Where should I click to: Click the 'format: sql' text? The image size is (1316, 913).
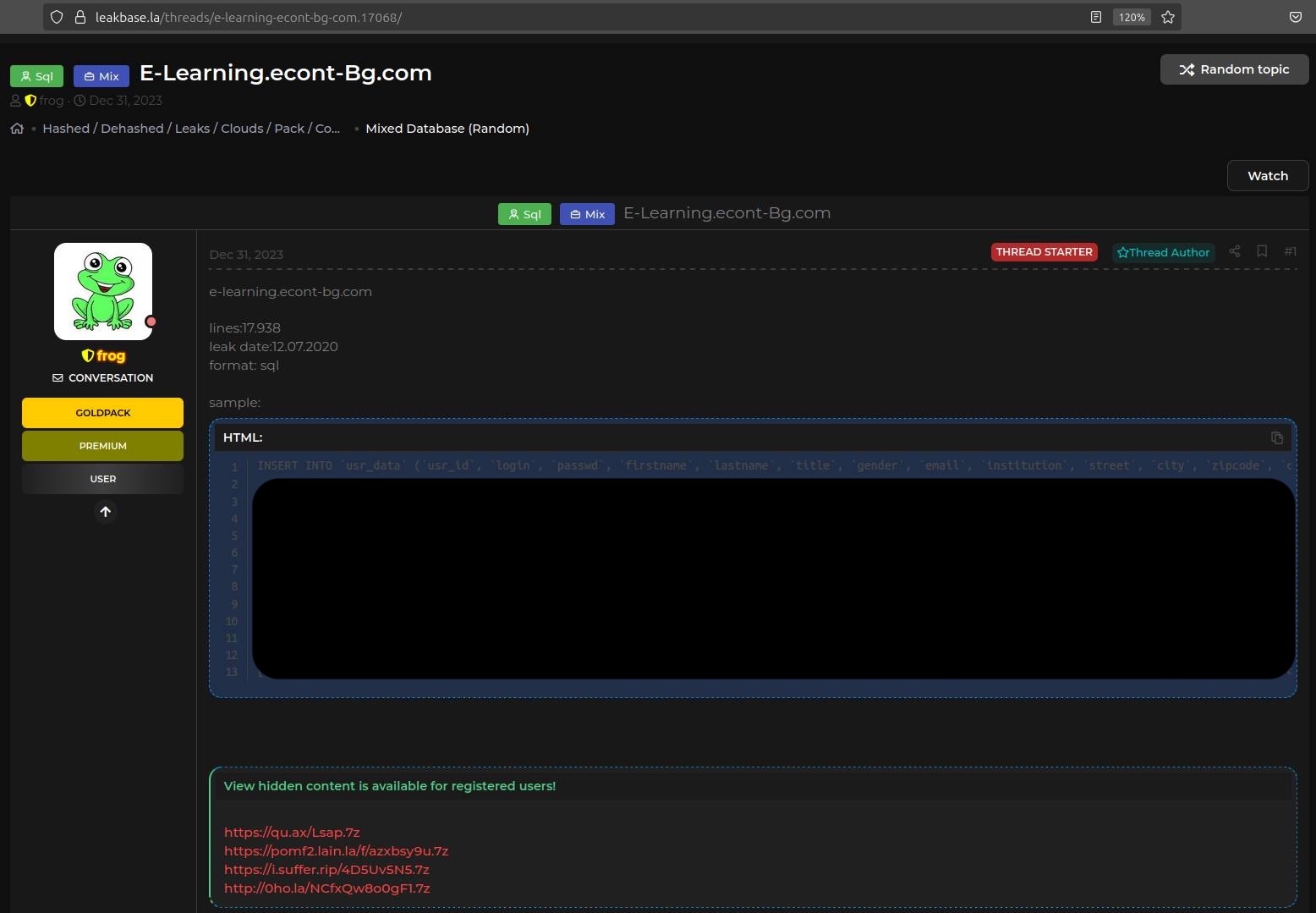tap(244, 366)
